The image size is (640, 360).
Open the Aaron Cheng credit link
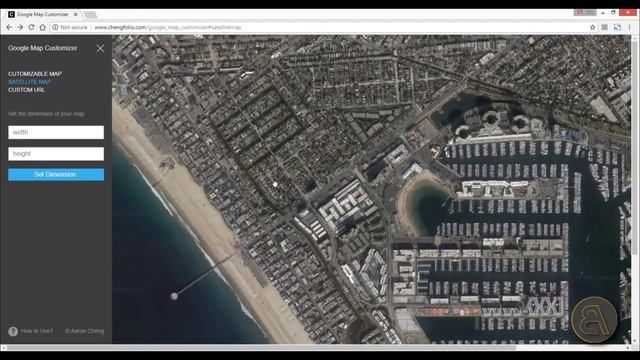point(84,331)
